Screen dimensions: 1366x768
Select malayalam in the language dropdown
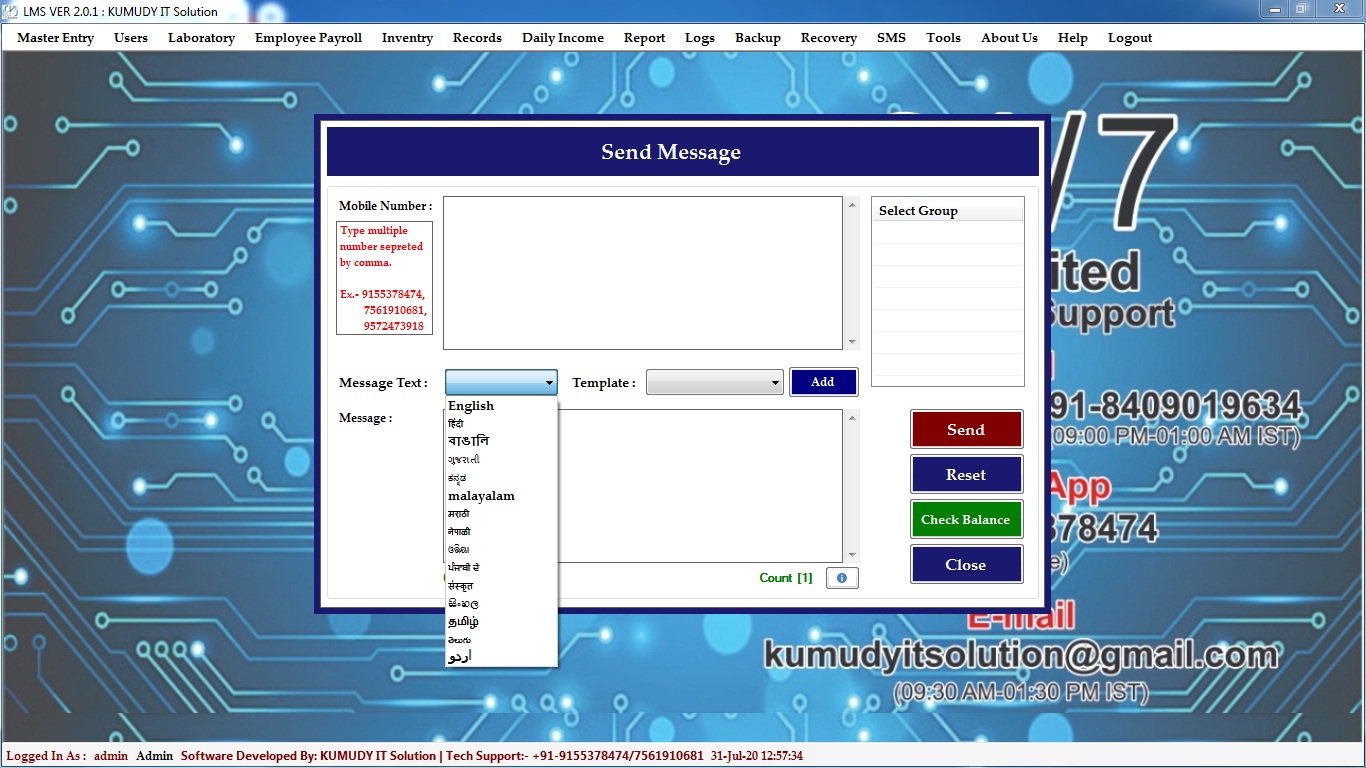pyautogui.click(x=481, y=496)
